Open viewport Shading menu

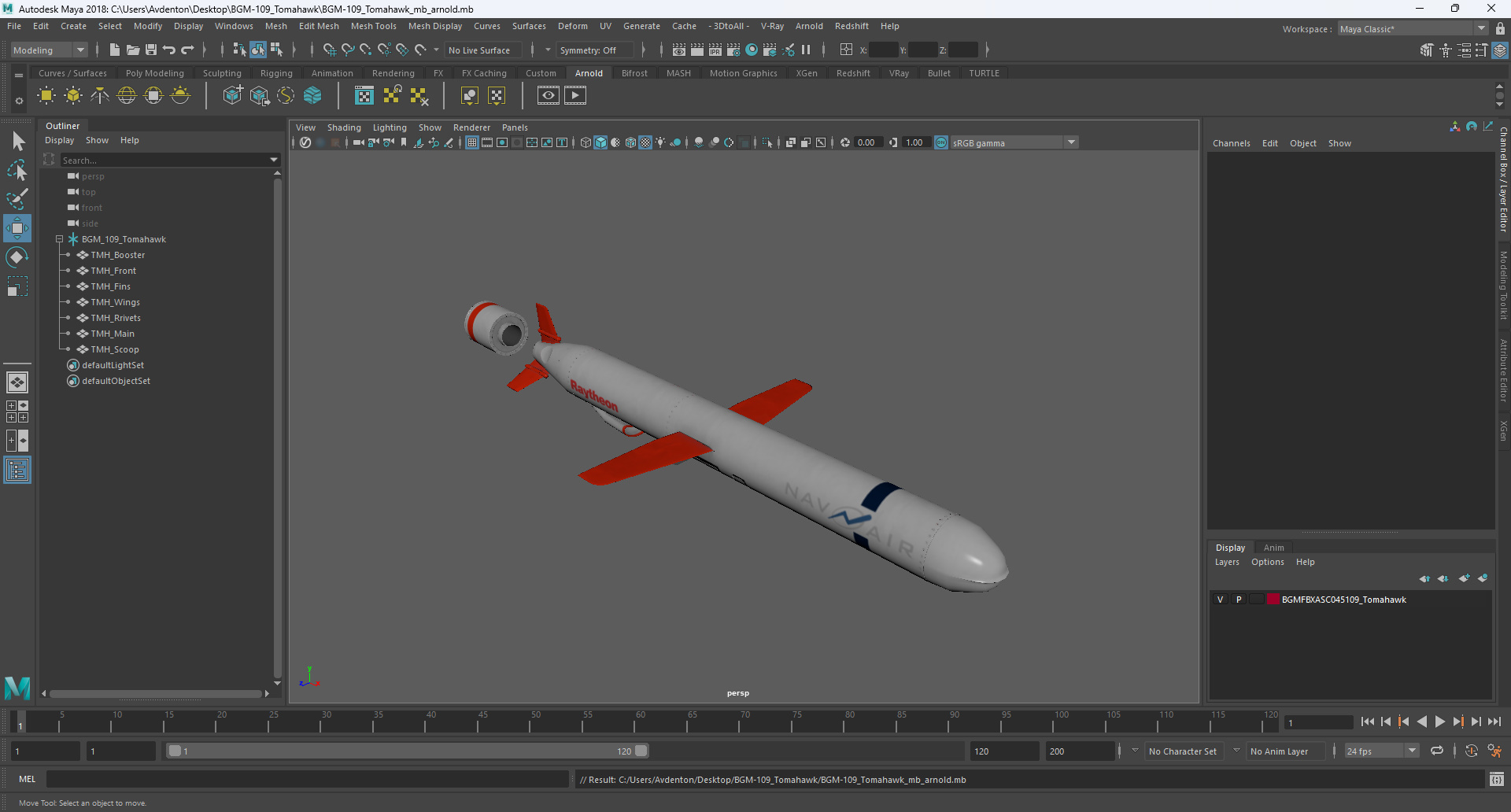pos(344,127)
